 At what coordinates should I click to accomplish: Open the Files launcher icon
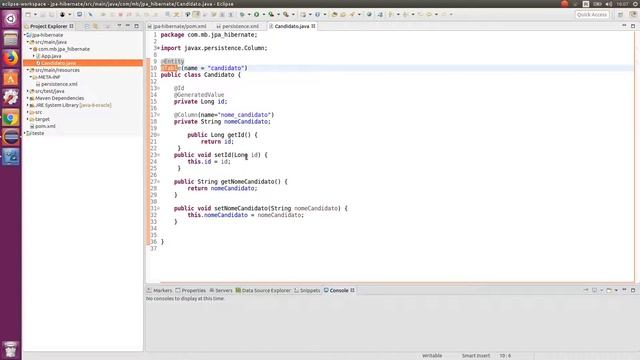click(11, 38)
